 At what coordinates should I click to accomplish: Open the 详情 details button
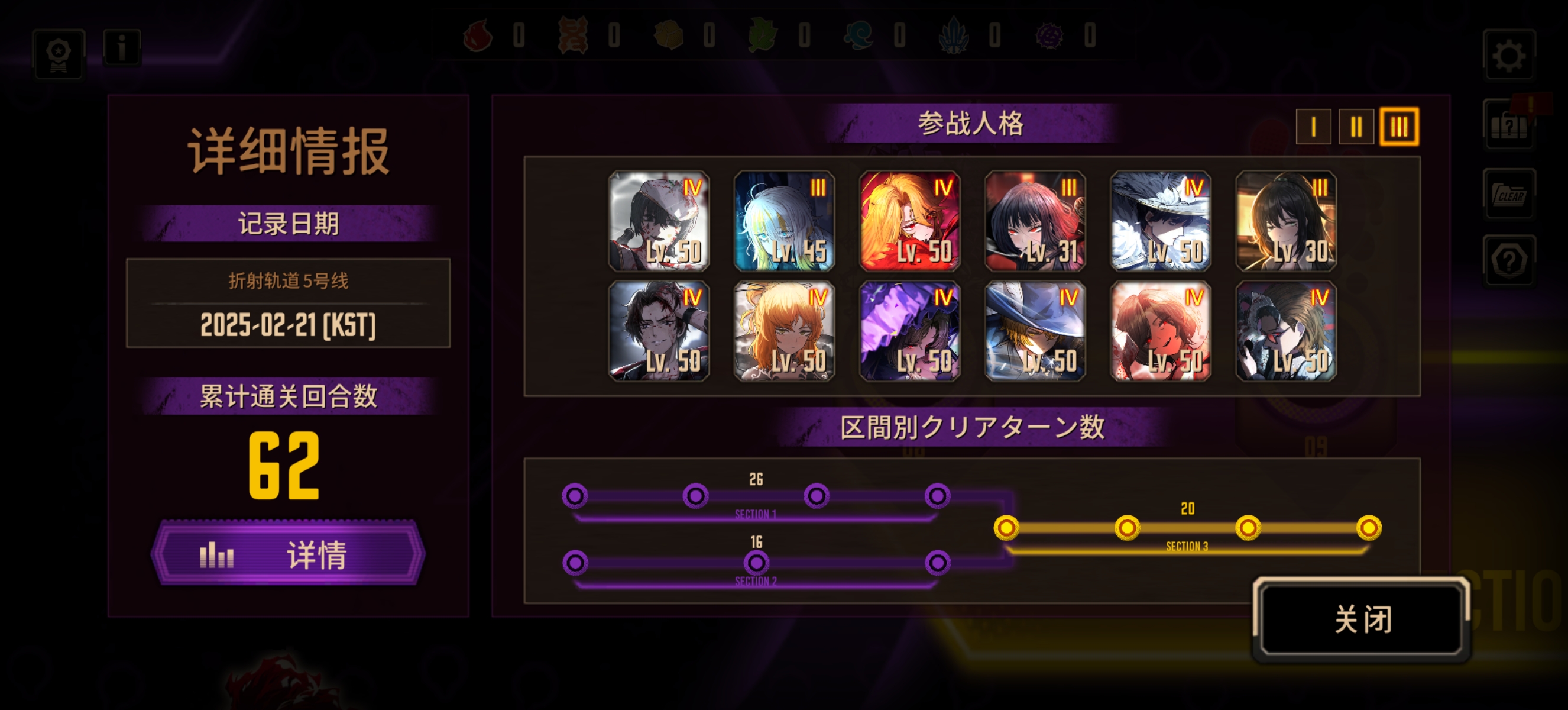(287, 553)
